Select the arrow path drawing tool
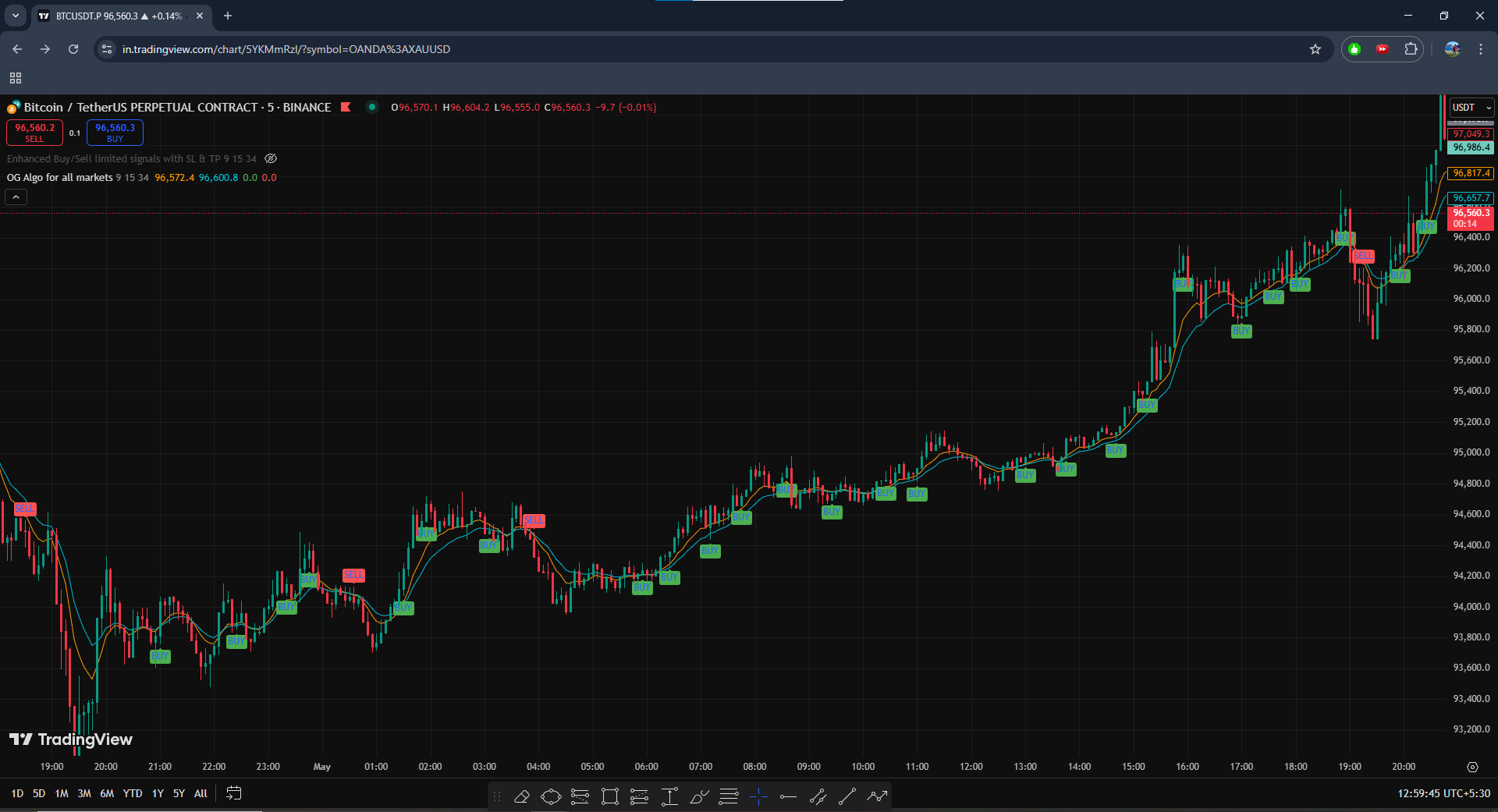1498x812 pixels. (x=877, y=796)
